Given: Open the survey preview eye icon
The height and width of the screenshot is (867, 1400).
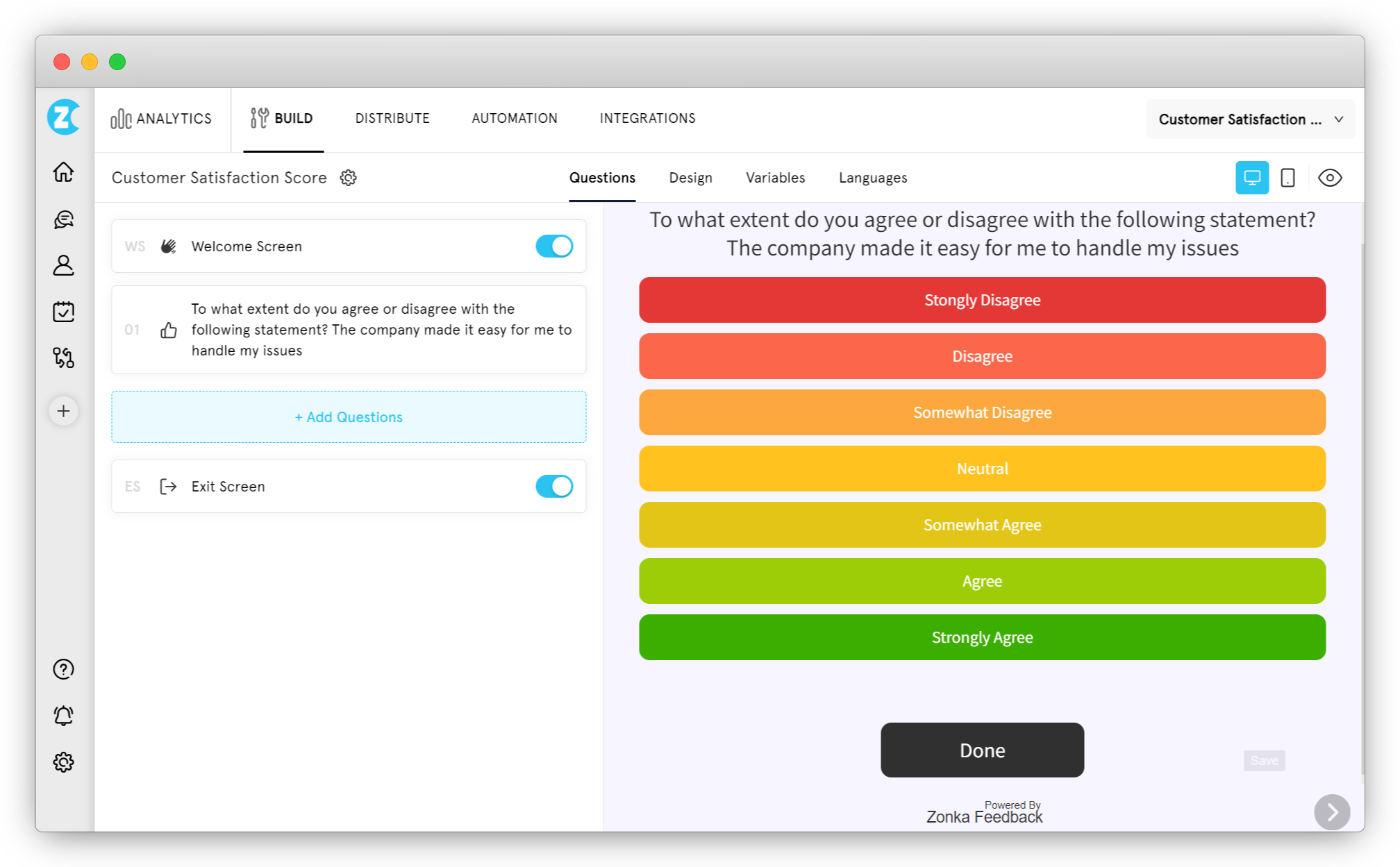Looking at the screenshot, I should coord(1331,178).
